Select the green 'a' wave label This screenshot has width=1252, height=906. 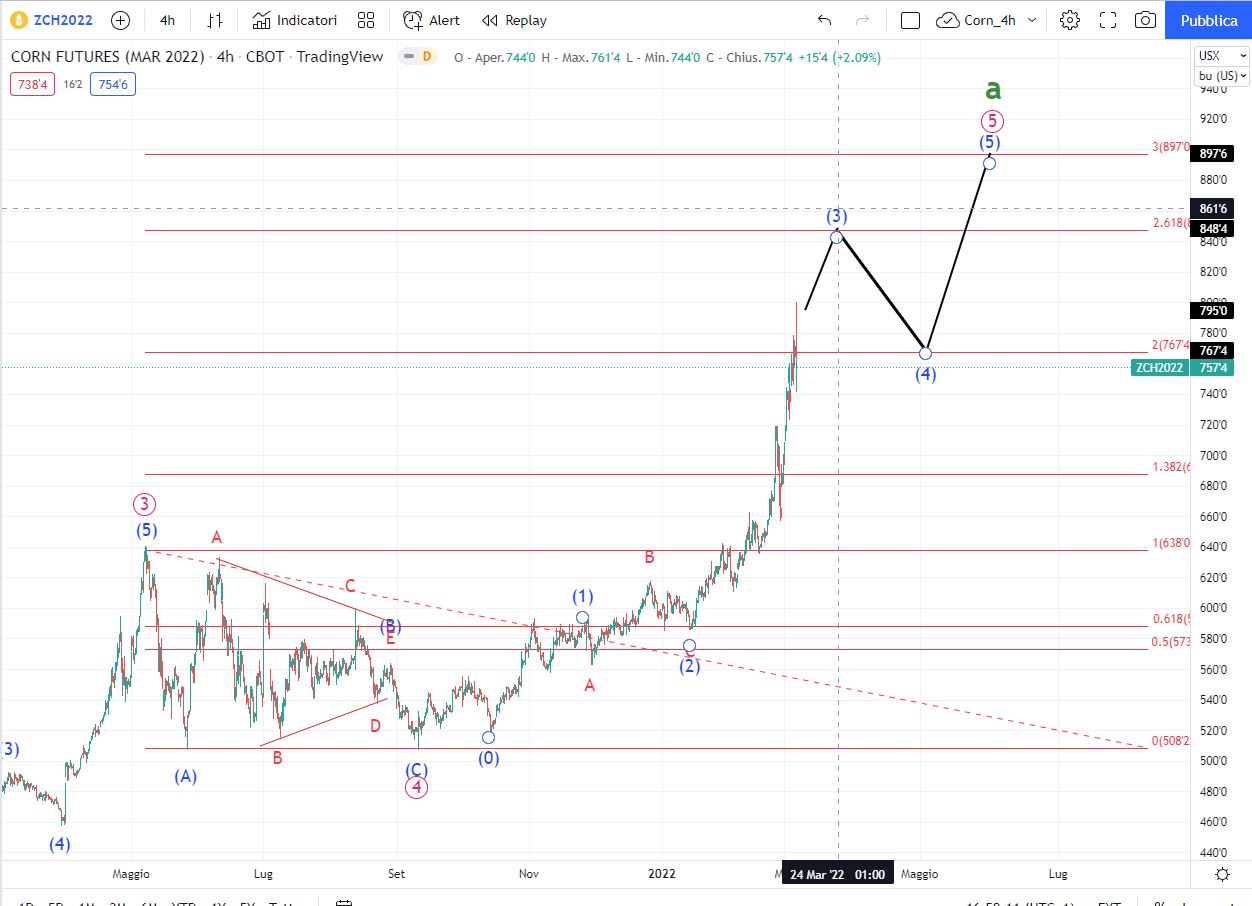(991, 88)
